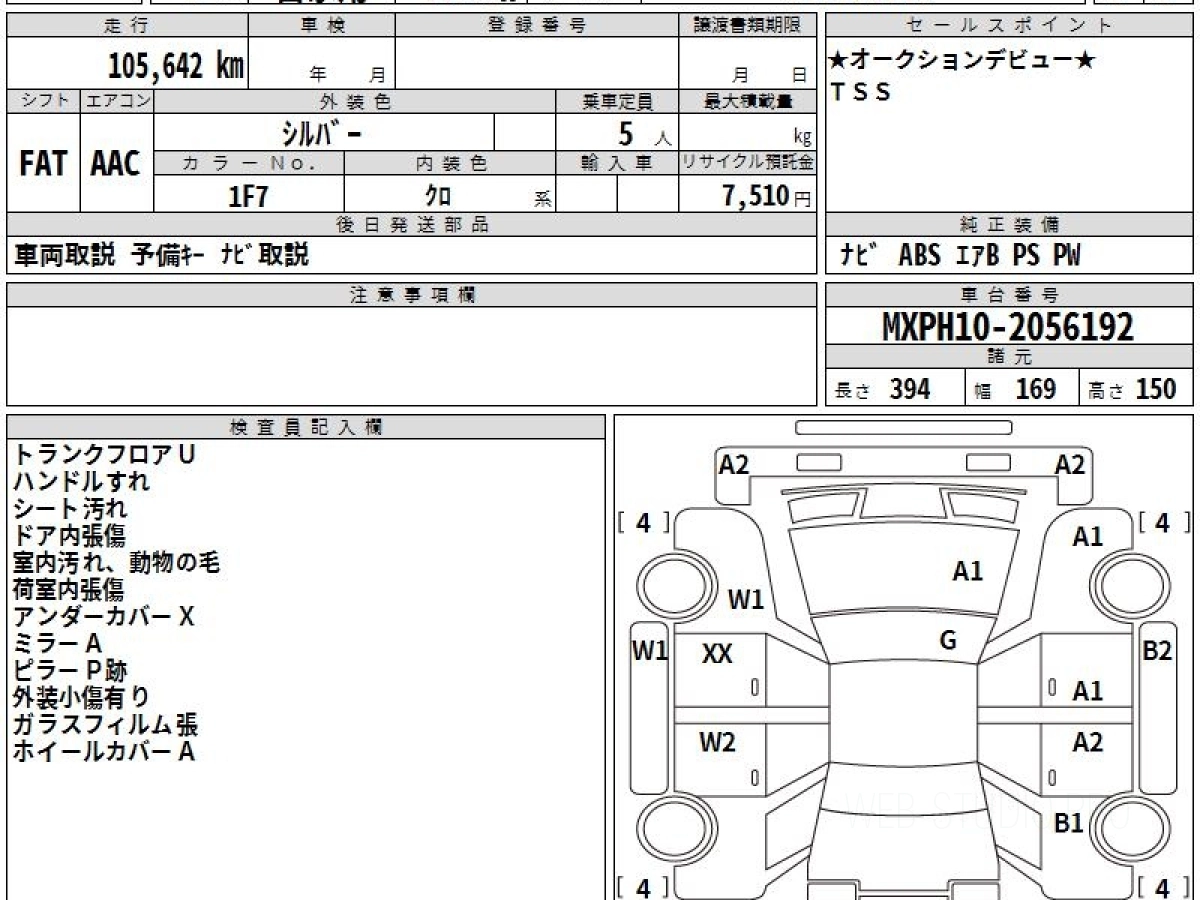Click the 最大積載量 header
This screenshot has height=900, width=1200.
point(746,101)
